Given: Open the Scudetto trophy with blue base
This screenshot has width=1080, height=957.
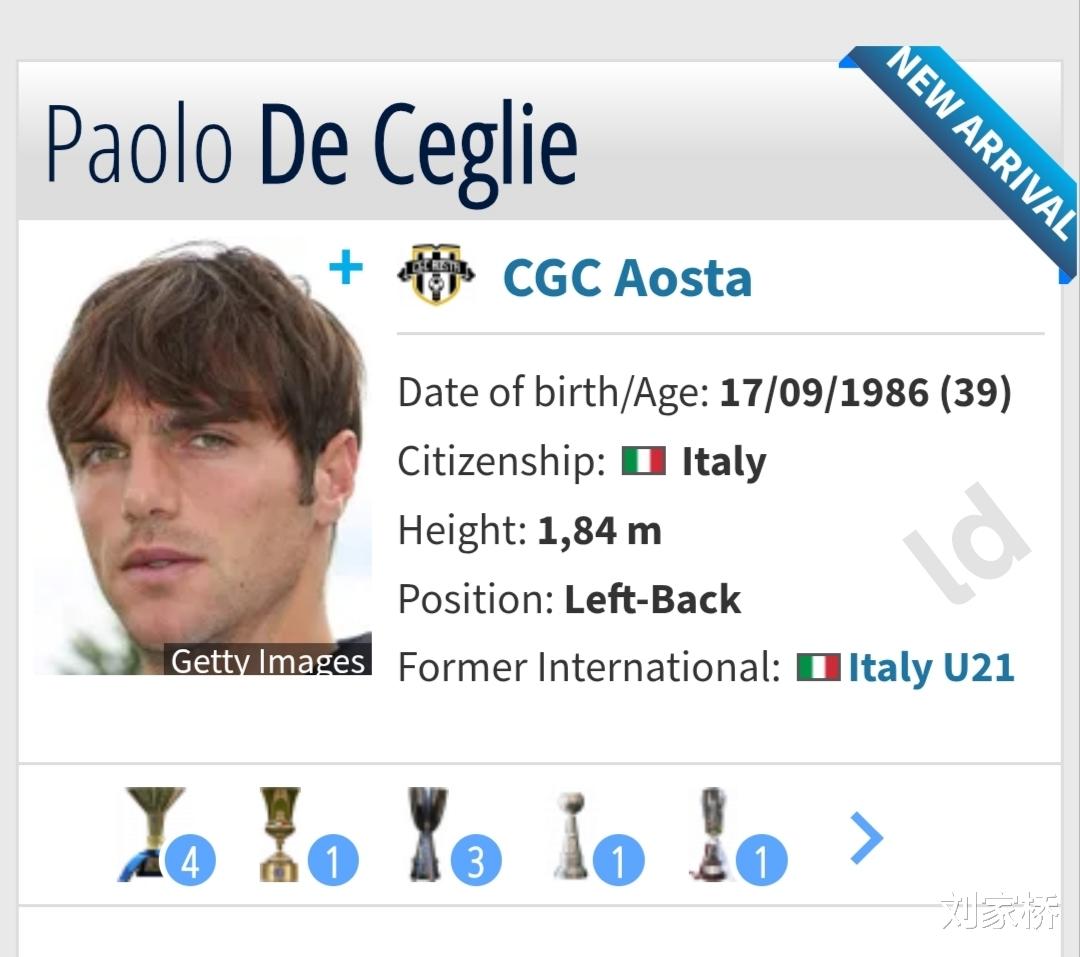Looking at the screenshot, I should coord(150,833).
